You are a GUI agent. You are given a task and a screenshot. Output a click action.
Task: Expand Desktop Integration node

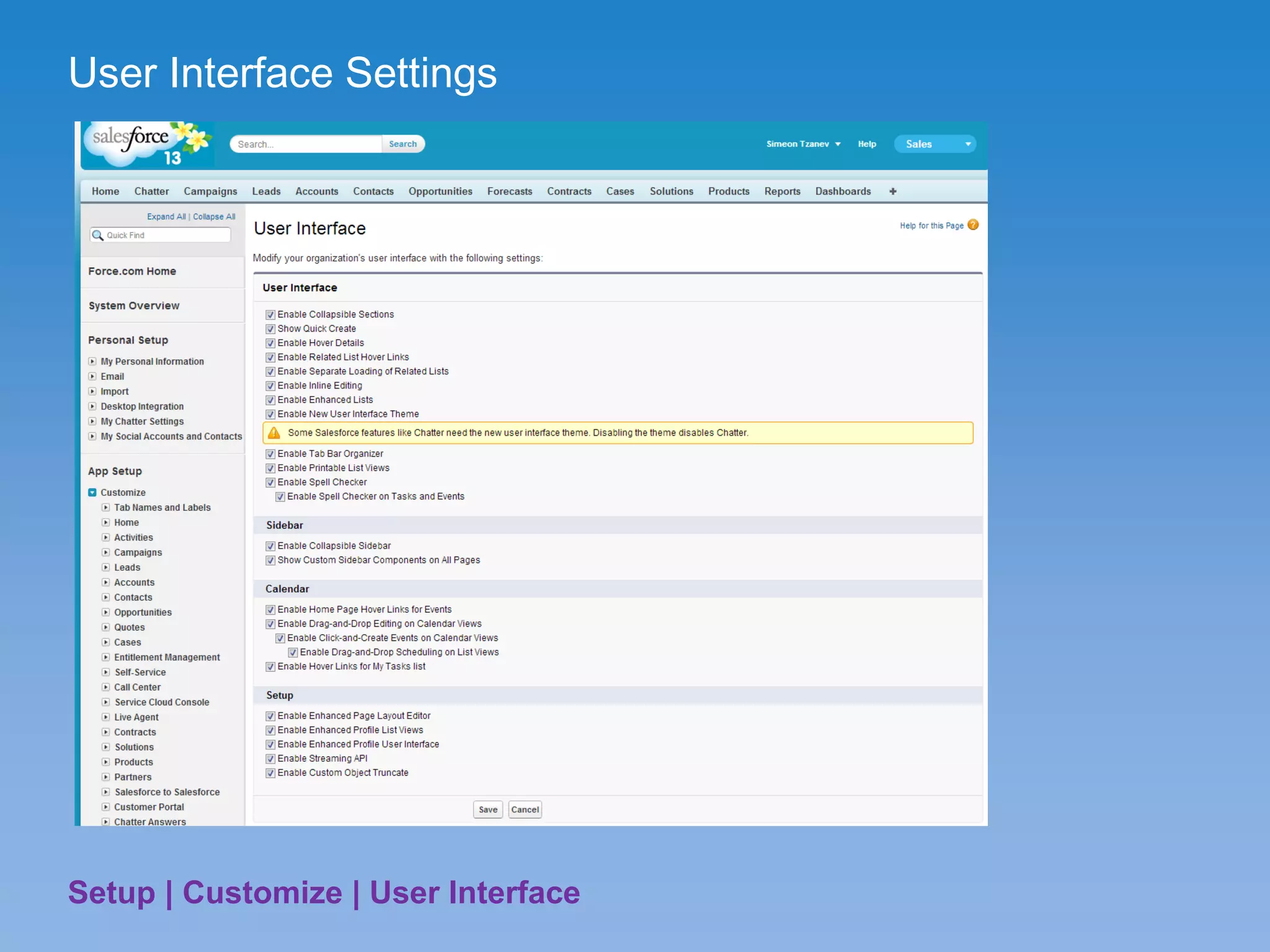click(x=92, y=406)
